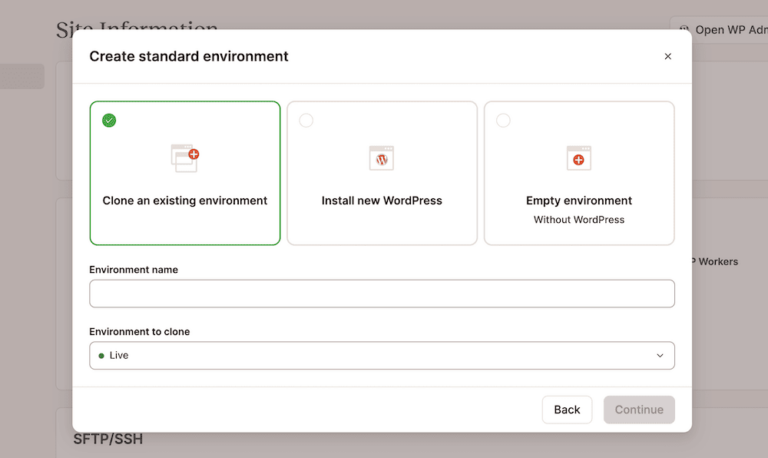Click the clone environment windows icon
Screen dimensions: 768x458
click(x=185, y=158)
